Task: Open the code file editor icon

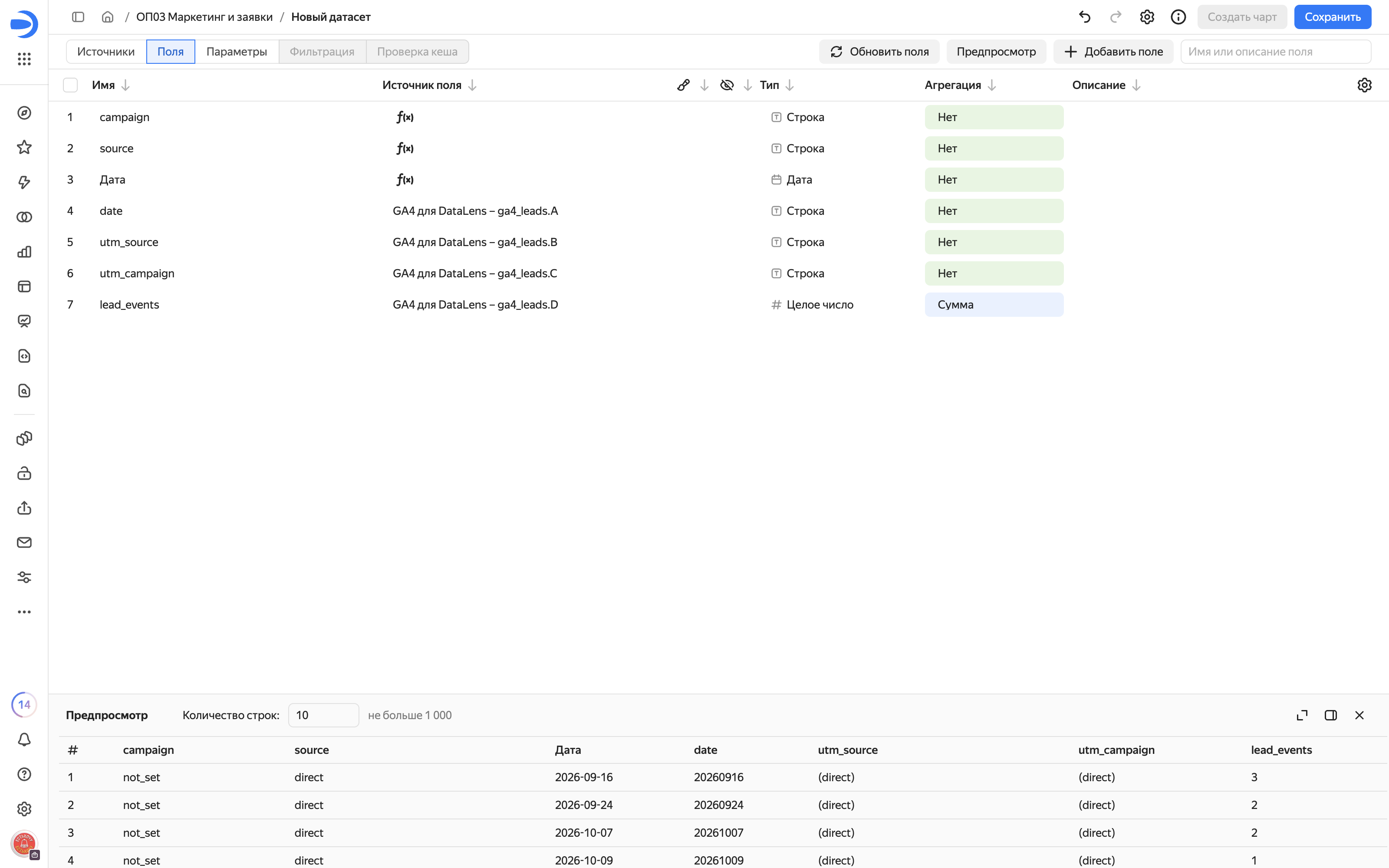Action: tap(24, 356)
